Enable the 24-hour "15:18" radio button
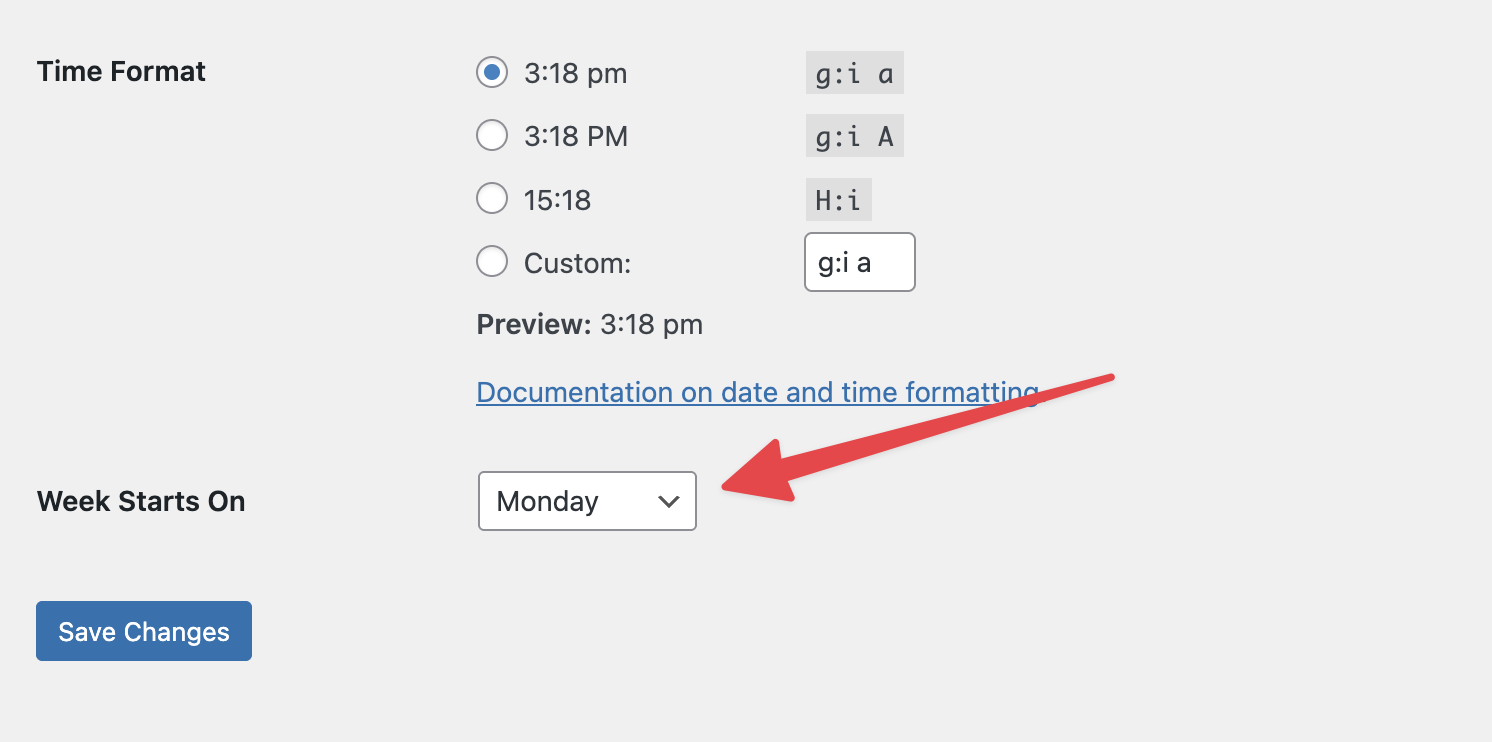This screenshot has width=1492, height=742. [x=491, y=199]
